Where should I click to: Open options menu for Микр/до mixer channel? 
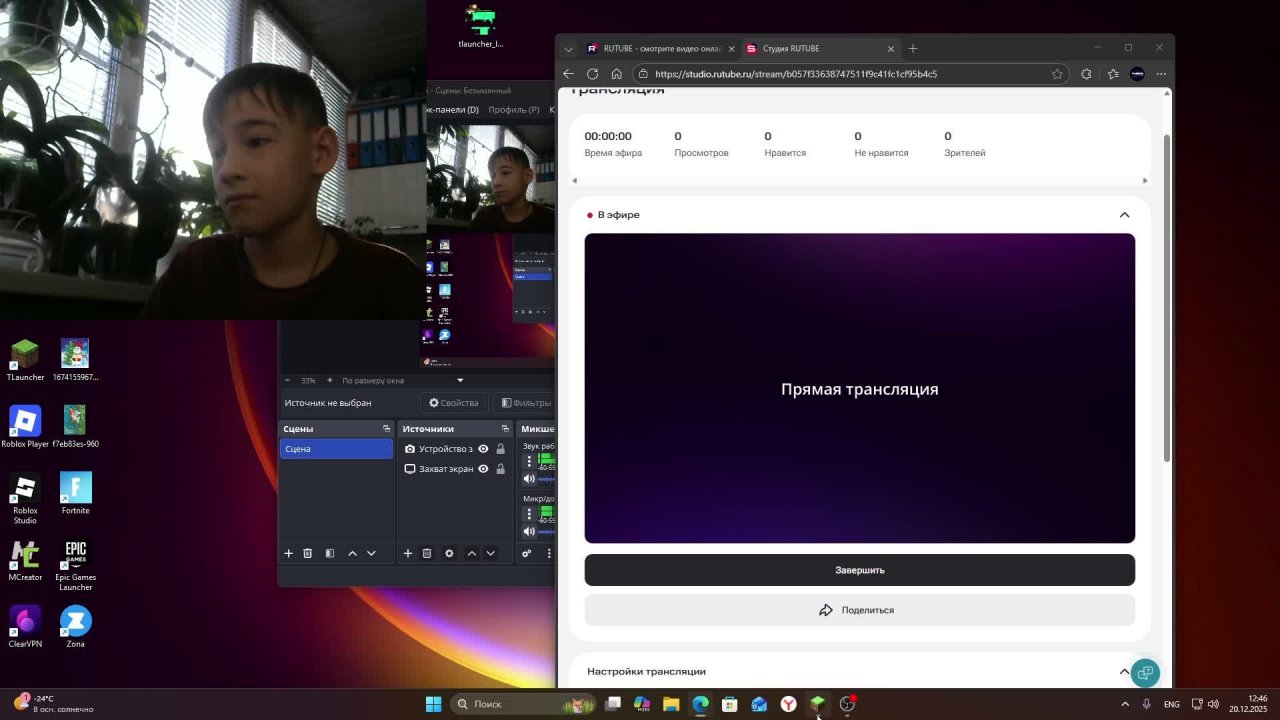pyautogui.click(x=529, y=513)
